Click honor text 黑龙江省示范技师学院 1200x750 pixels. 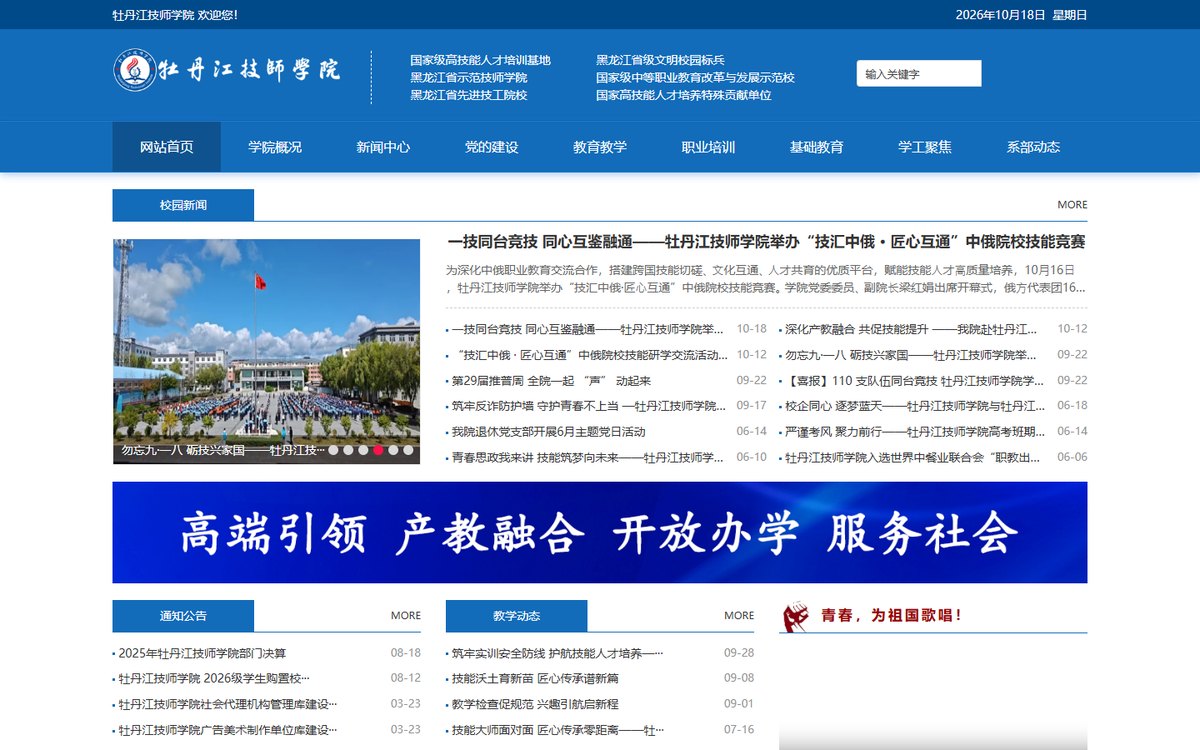click(468, 78)
